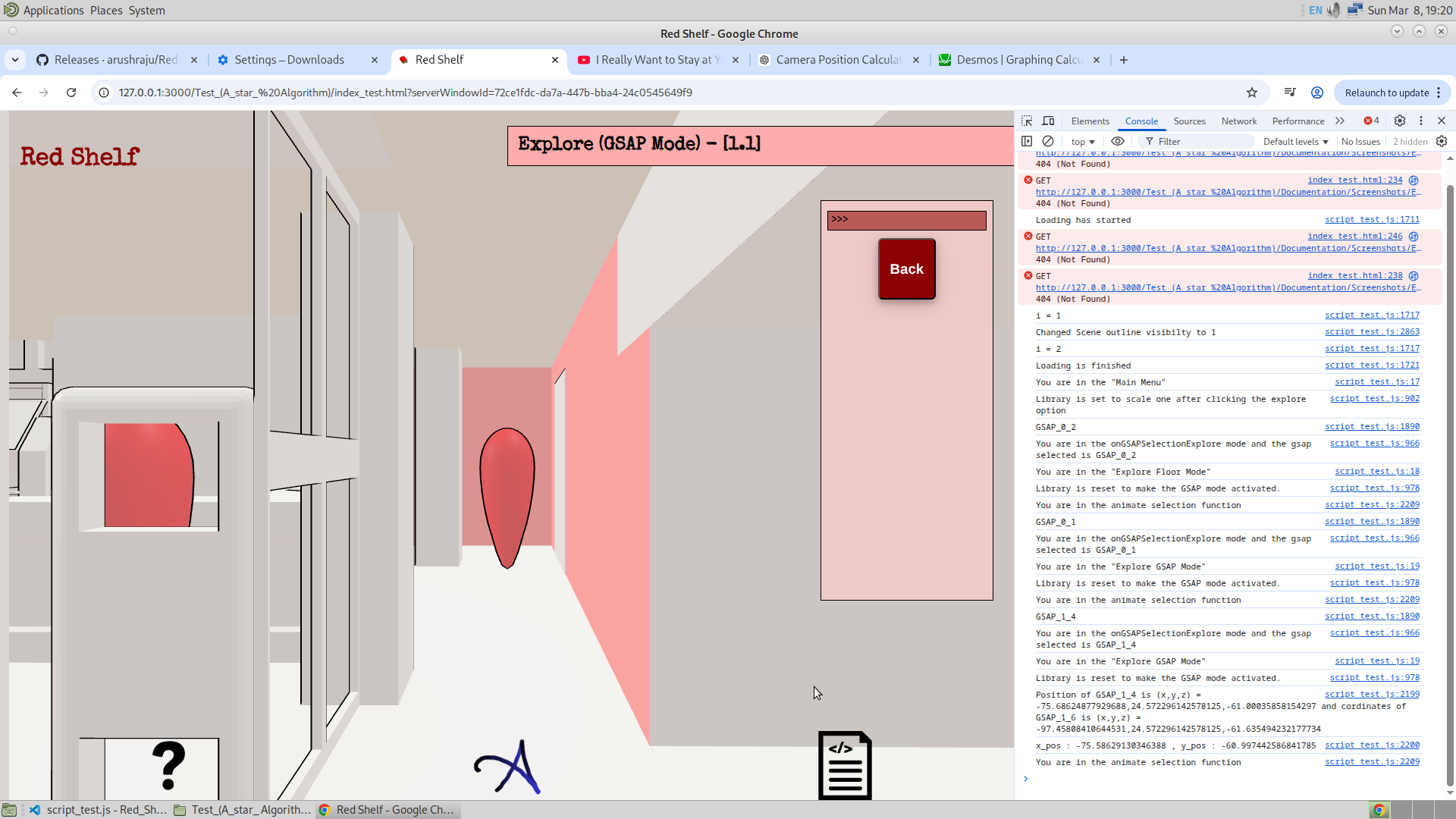Viewport: 1456px width, 819px height.
Task: Clear the console with the clear icon
Action: point(1048,142)
